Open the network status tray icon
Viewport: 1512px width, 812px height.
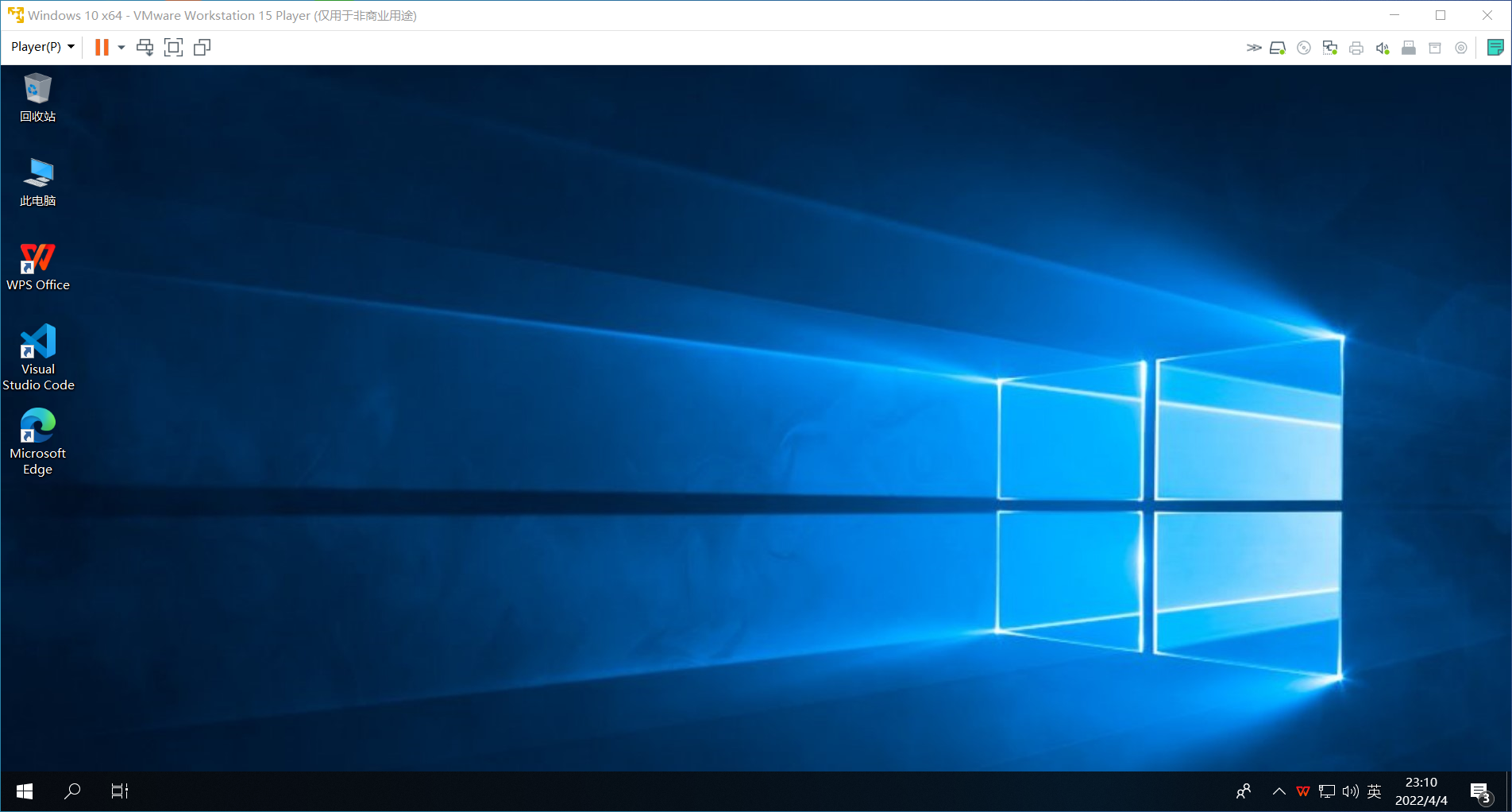pyautogui.click(x=1327, y=791)
